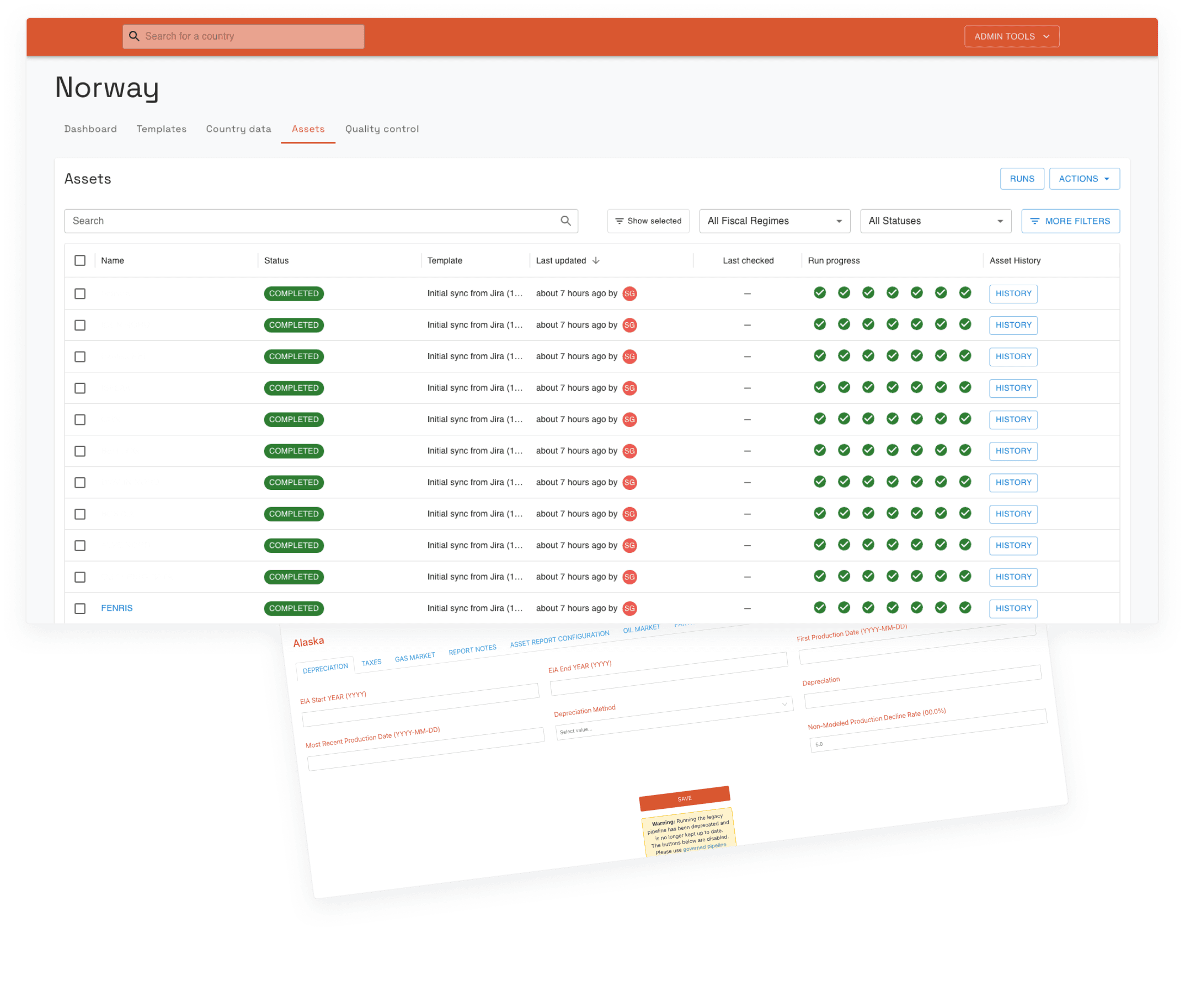
Task: Click the SG avatar in the first row
Action: click(x=629, y=294)
